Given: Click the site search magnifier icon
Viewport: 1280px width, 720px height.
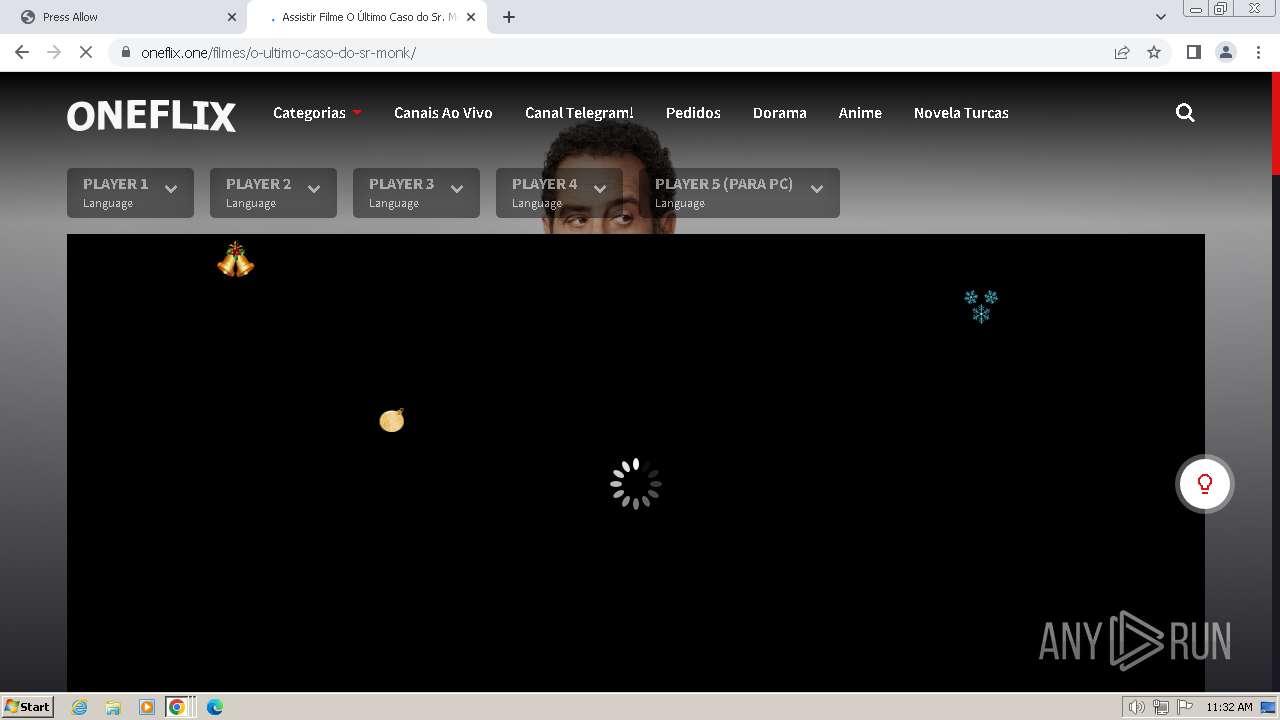Looking at the screenshot, I should (1185, 113).
